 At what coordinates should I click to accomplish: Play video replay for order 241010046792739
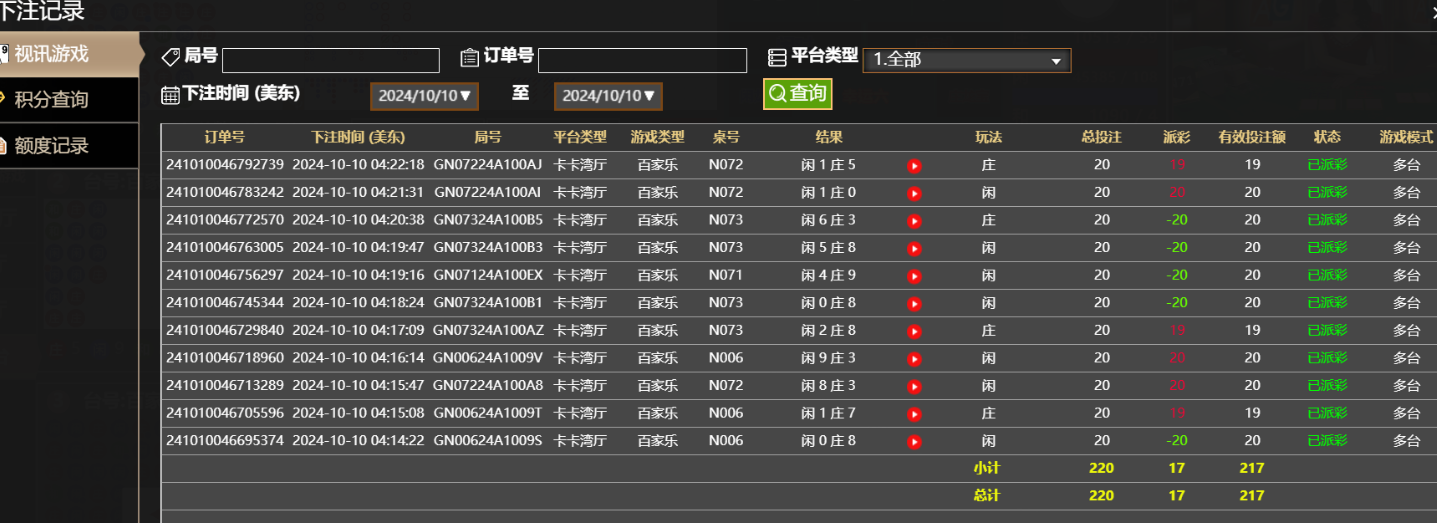(x=914, y=166)
